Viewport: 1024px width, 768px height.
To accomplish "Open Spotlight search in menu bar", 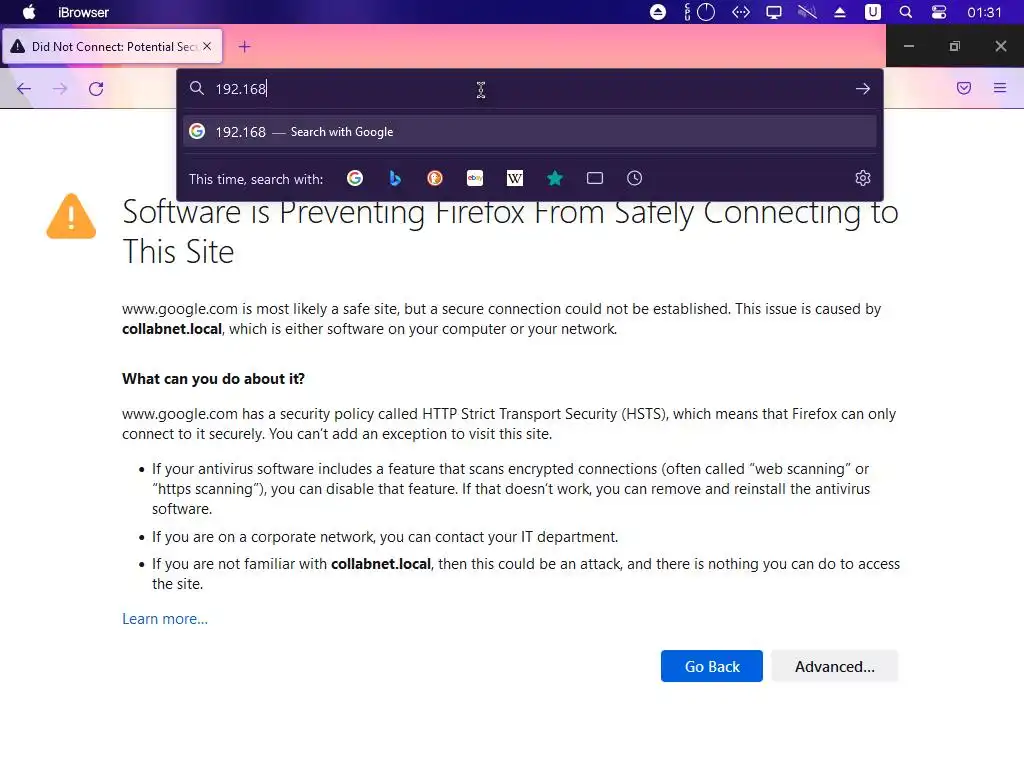I will click(906, 12).
